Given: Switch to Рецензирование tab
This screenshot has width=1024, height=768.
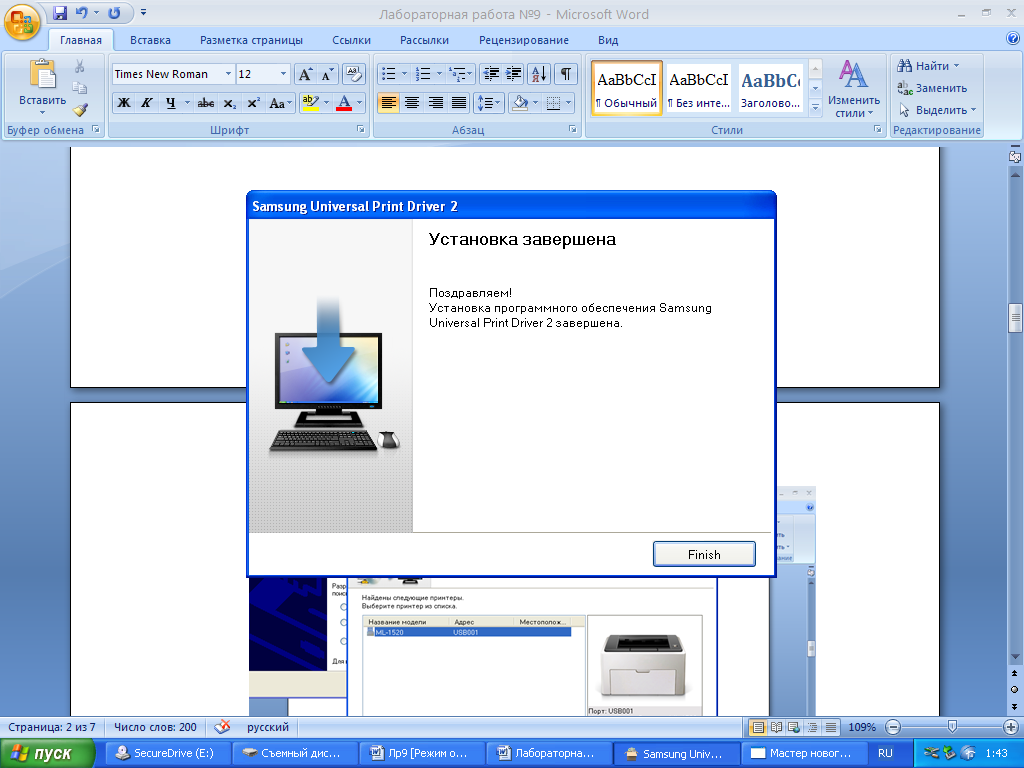Looking at the screenshot, I should tap(524, 40).
